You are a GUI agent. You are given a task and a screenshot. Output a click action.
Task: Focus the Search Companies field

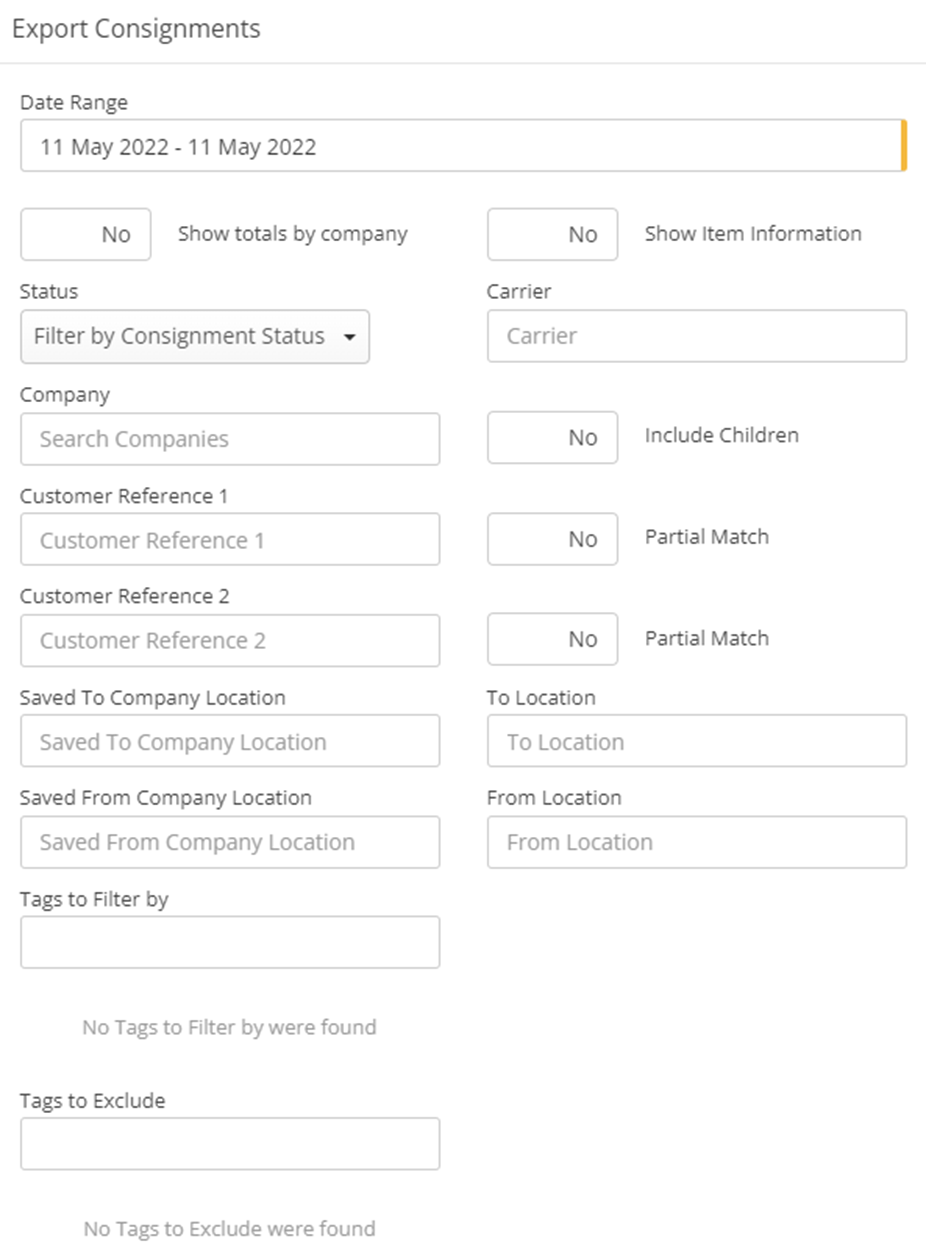point(230,439)
